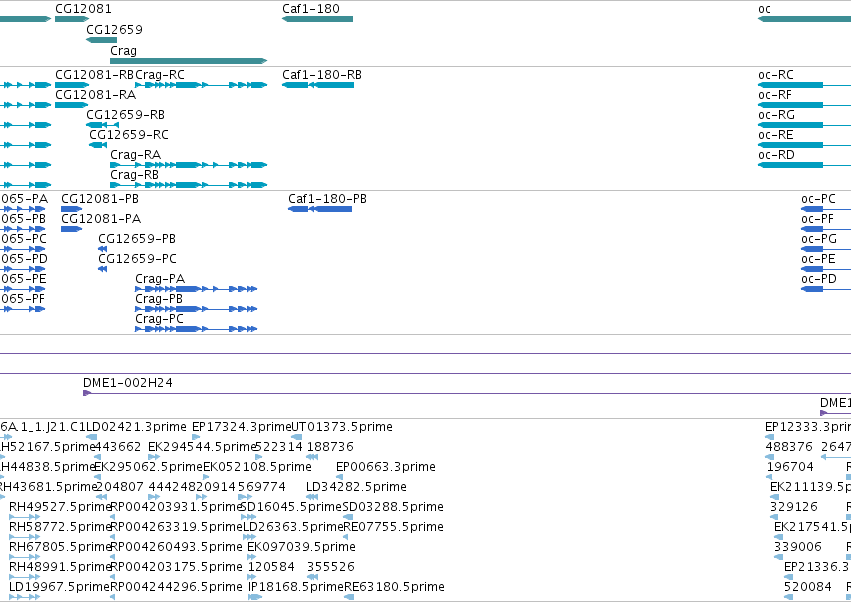Screen dimensions: 851x602
Task: Open the oc-RG transcript label
Action: coord(776,115)
